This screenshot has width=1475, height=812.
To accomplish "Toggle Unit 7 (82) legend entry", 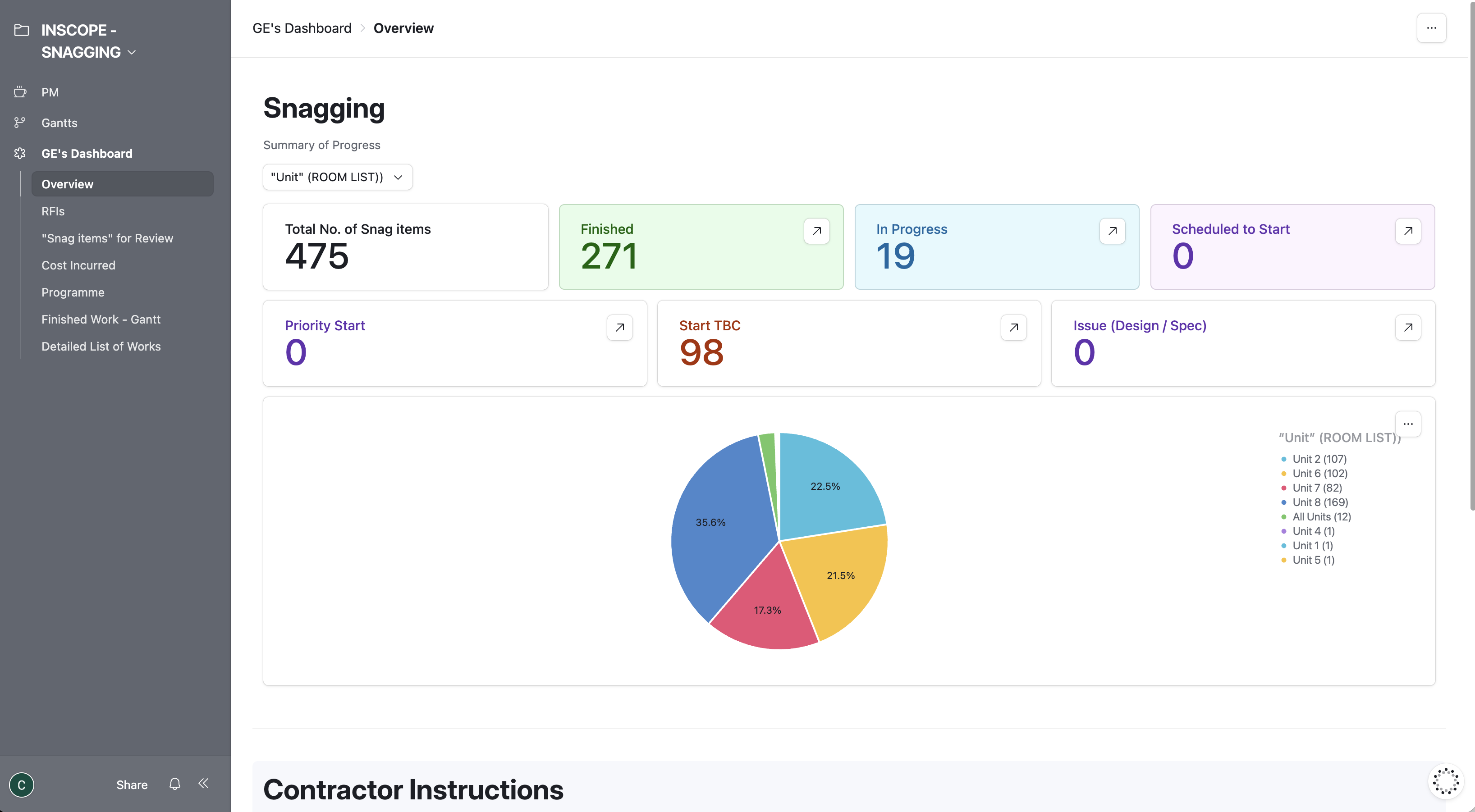I will tap(1311, 488).
